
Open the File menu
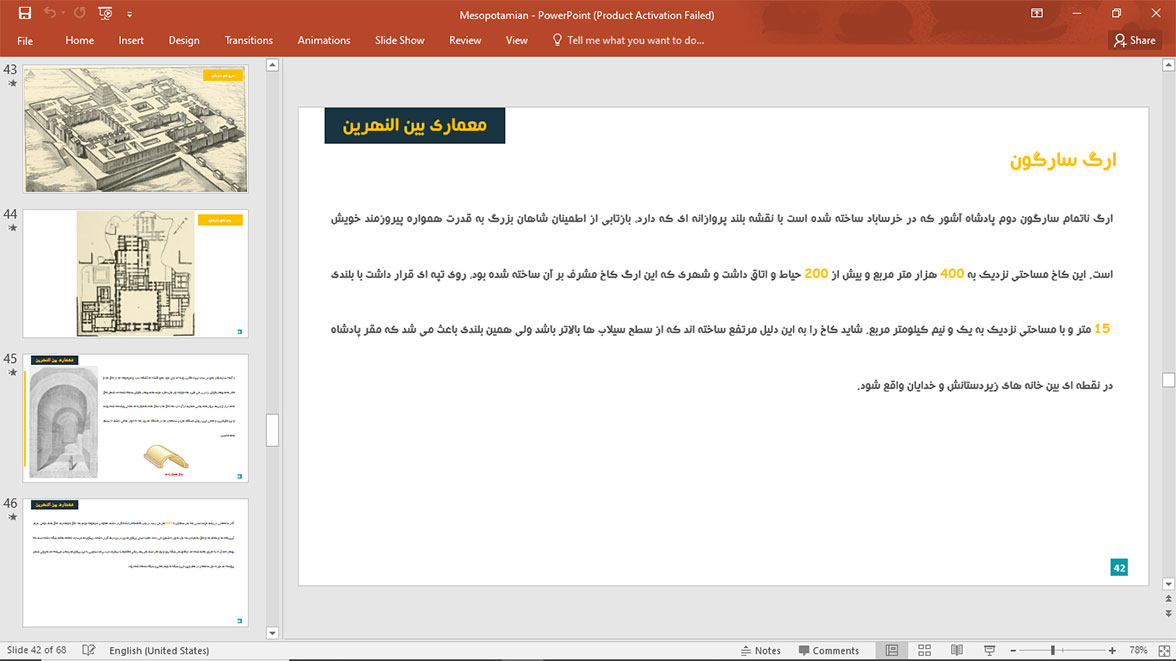click(x=25, y=41)
